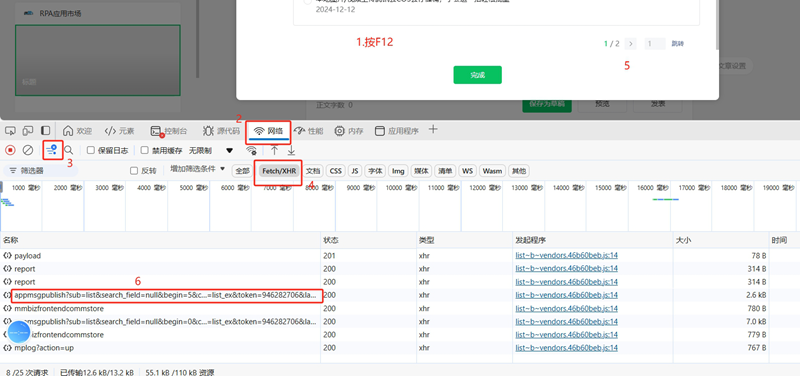The width and height of the screenshot is (800, 376).
Task: Select the Fetch/XHR filter button
Action: pos(279,171)
